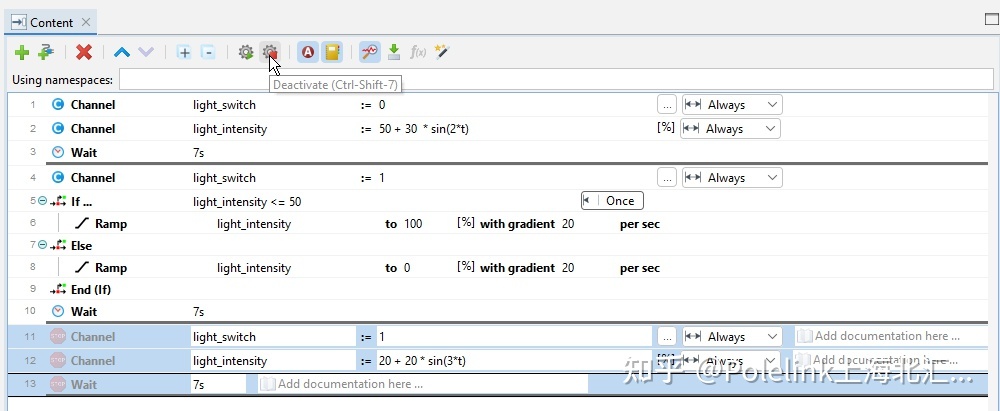Click the Ramp target value 0 on row 8
This screenshot has width=1000, height=411.
pyautogui.click(x=407, y=268)
